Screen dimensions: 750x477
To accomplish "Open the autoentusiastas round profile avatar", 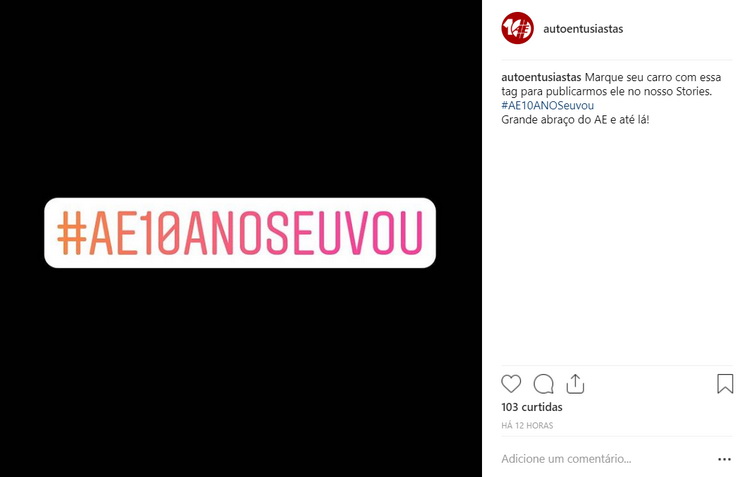I will (517, 28).
